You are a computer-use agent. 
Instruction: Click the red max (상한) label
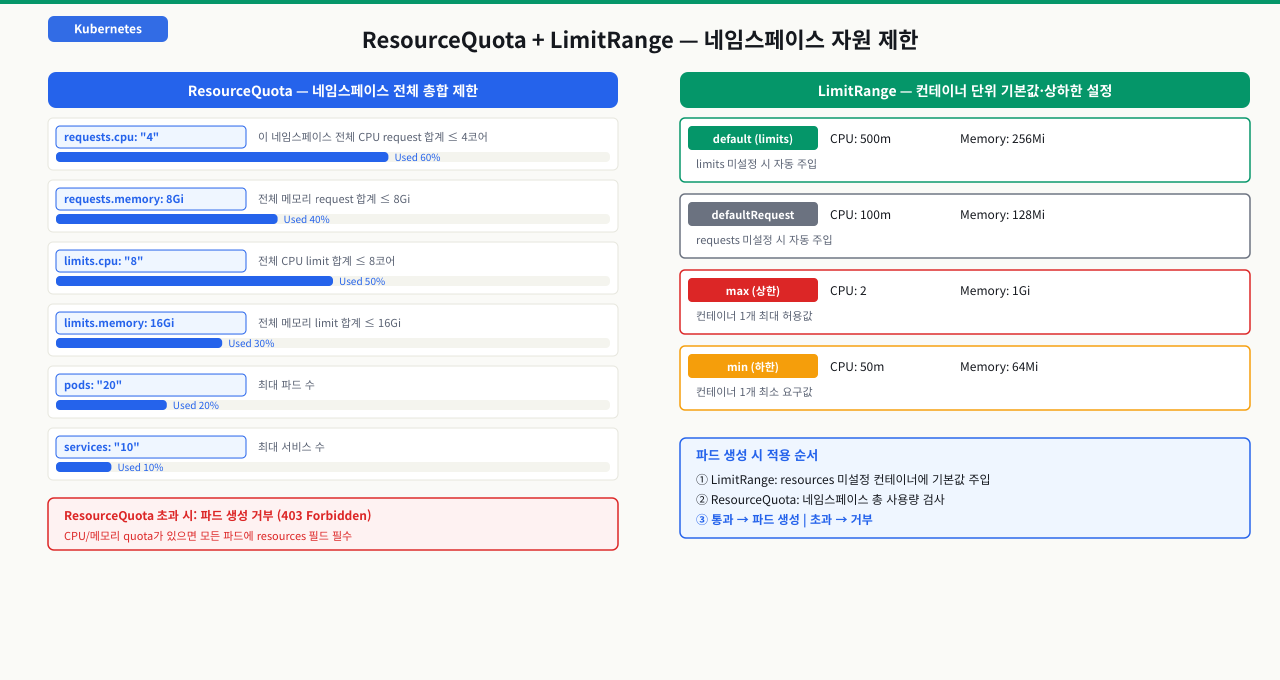point(753,290)
